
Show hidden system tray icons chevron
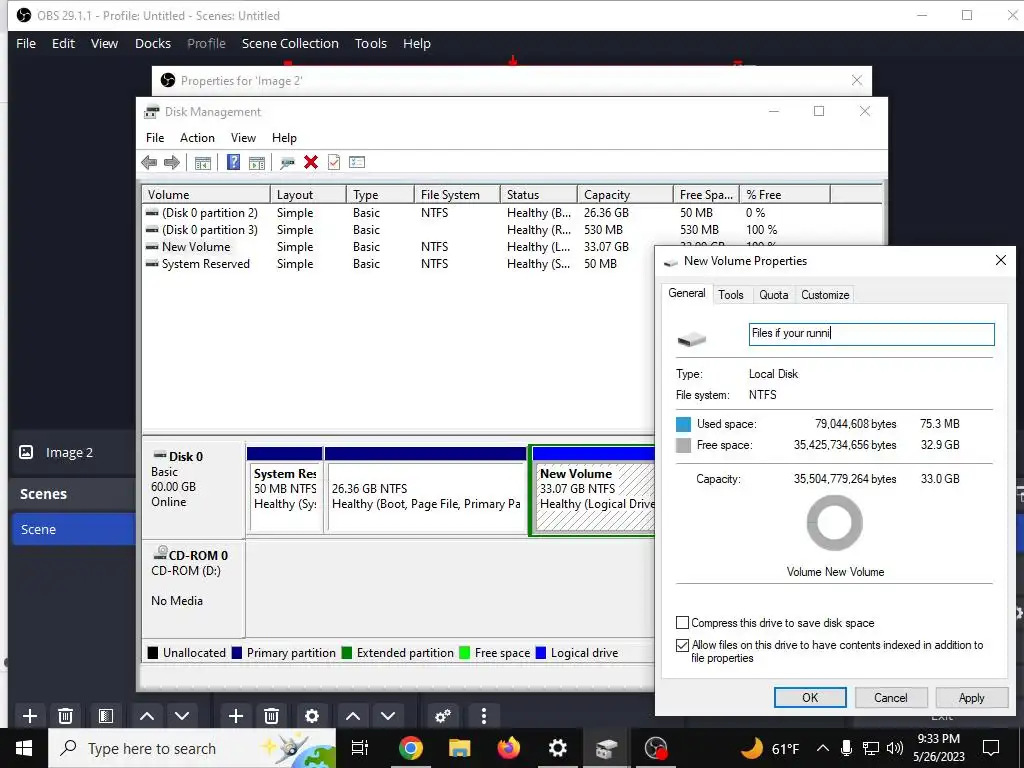tap(823, 748)
